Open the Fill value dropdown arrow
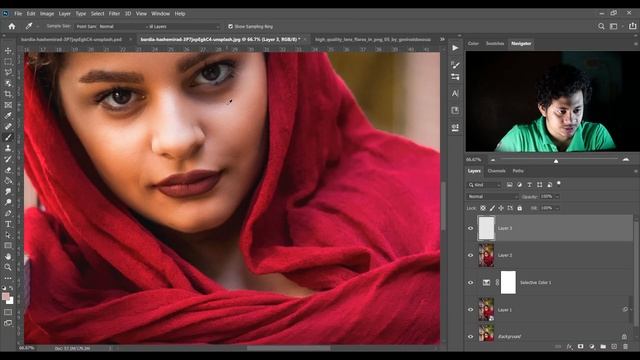Screen dimensions: 640x360 [x=558, y=208]
